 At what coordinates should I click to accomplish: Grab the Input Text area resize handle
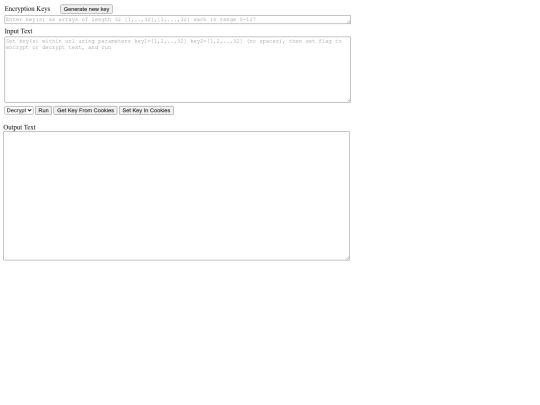(349, 100)
